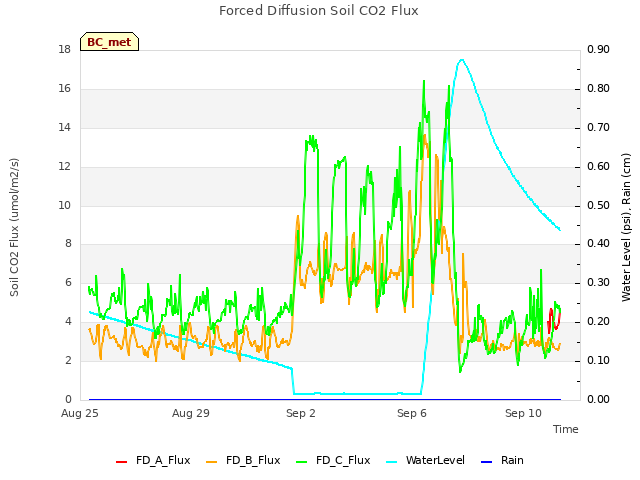
Task: Click the red FD_A_Flux line segment
Action: [554, 320]
